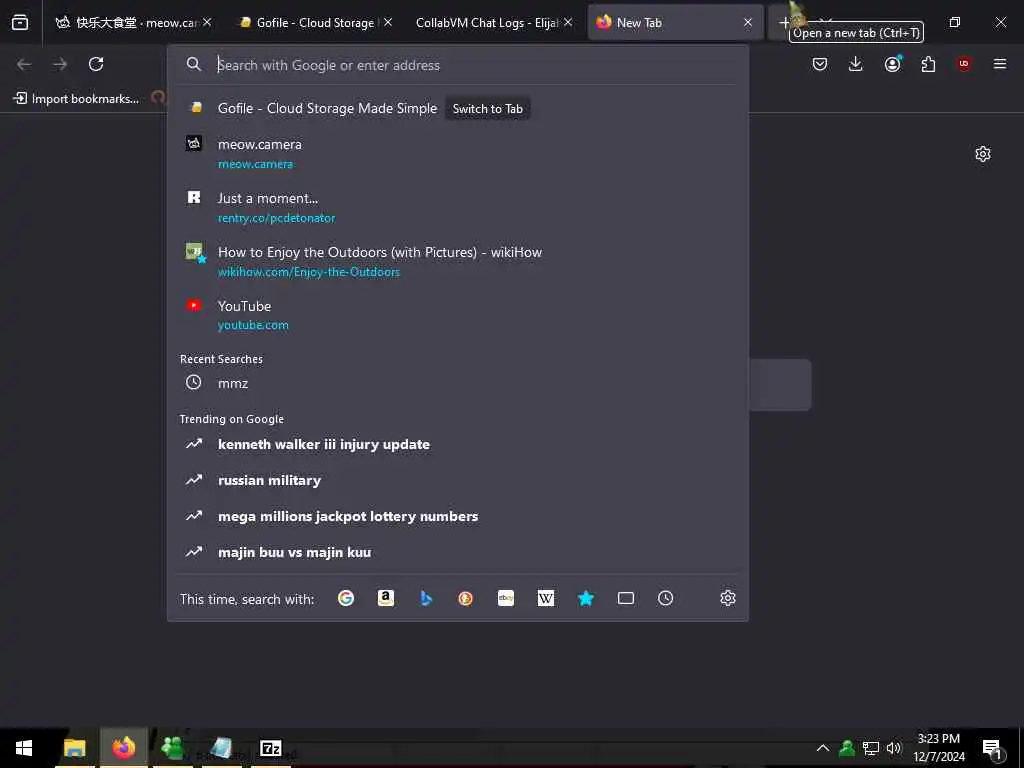Open the Firefox account icon
This screenshot has width=1024, height=768.
click(892, 64)
